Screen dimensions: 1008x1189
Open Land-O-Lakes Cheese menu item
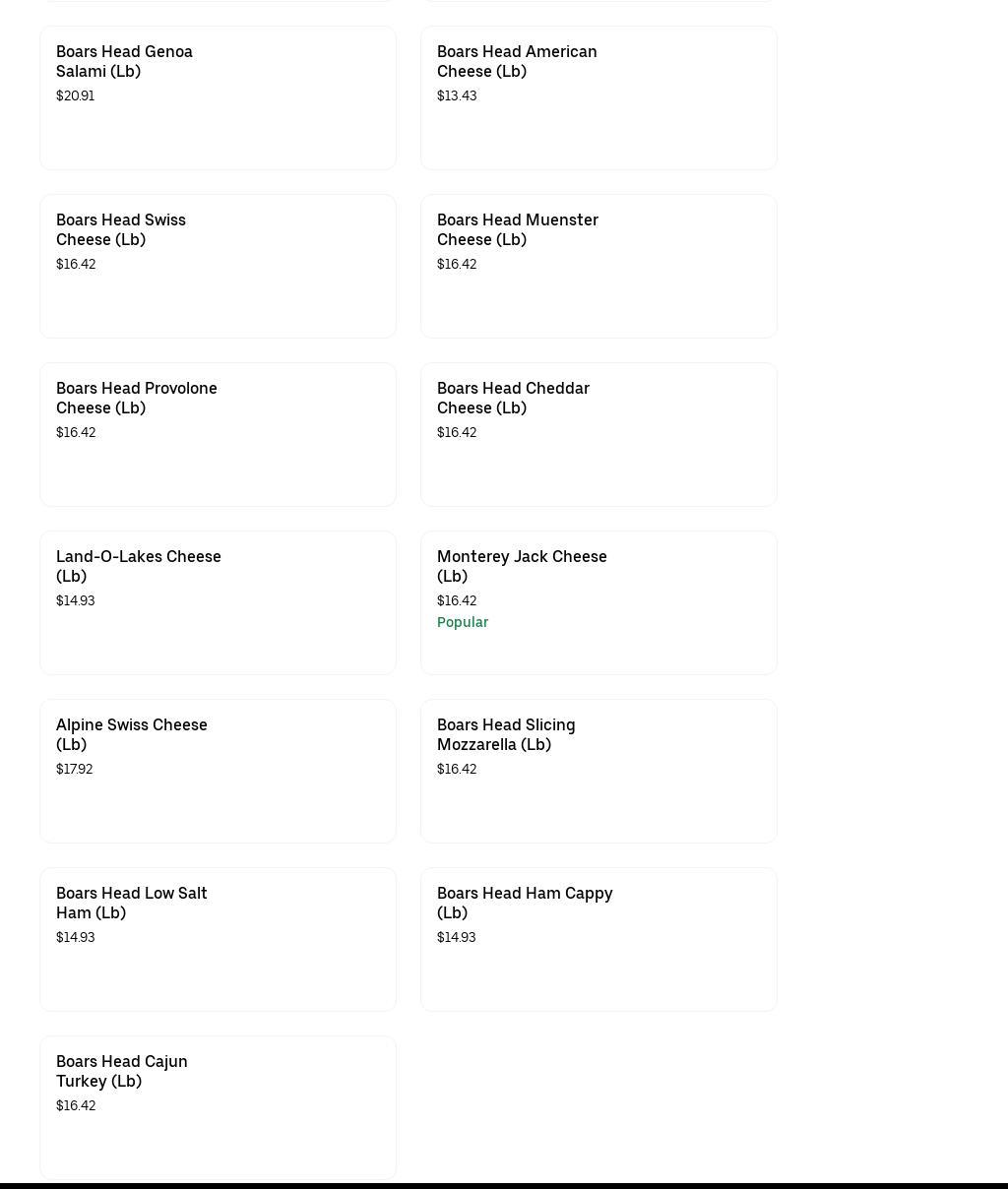[218, 603]
